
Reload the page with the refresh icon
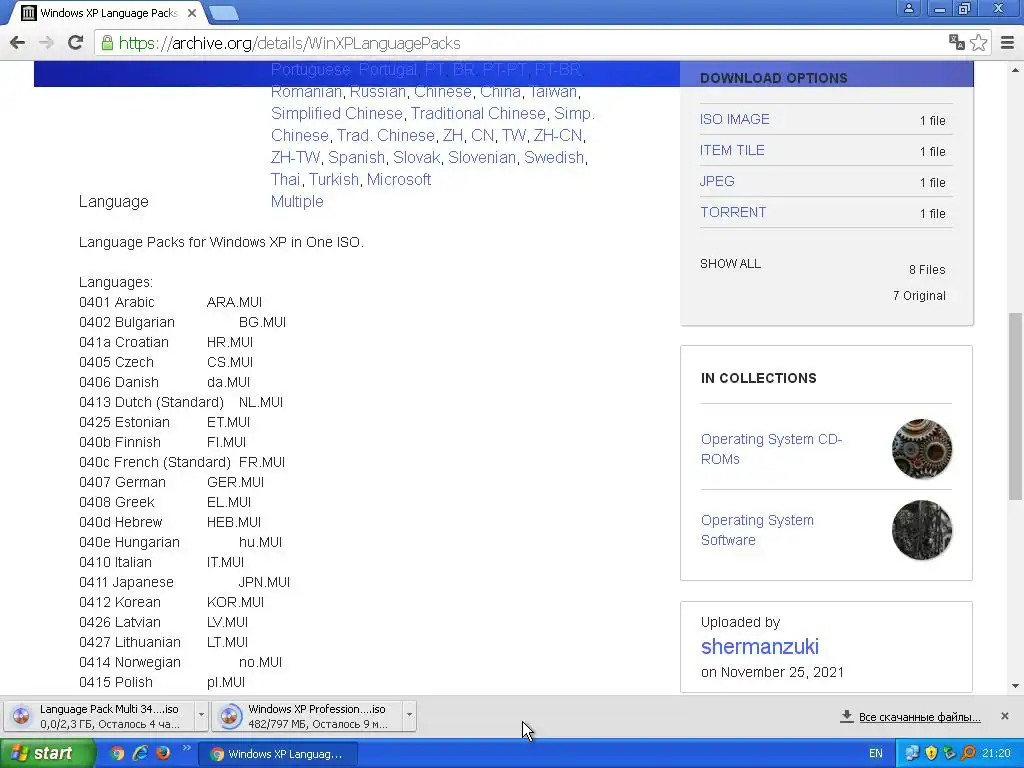[x=75, y=43]
